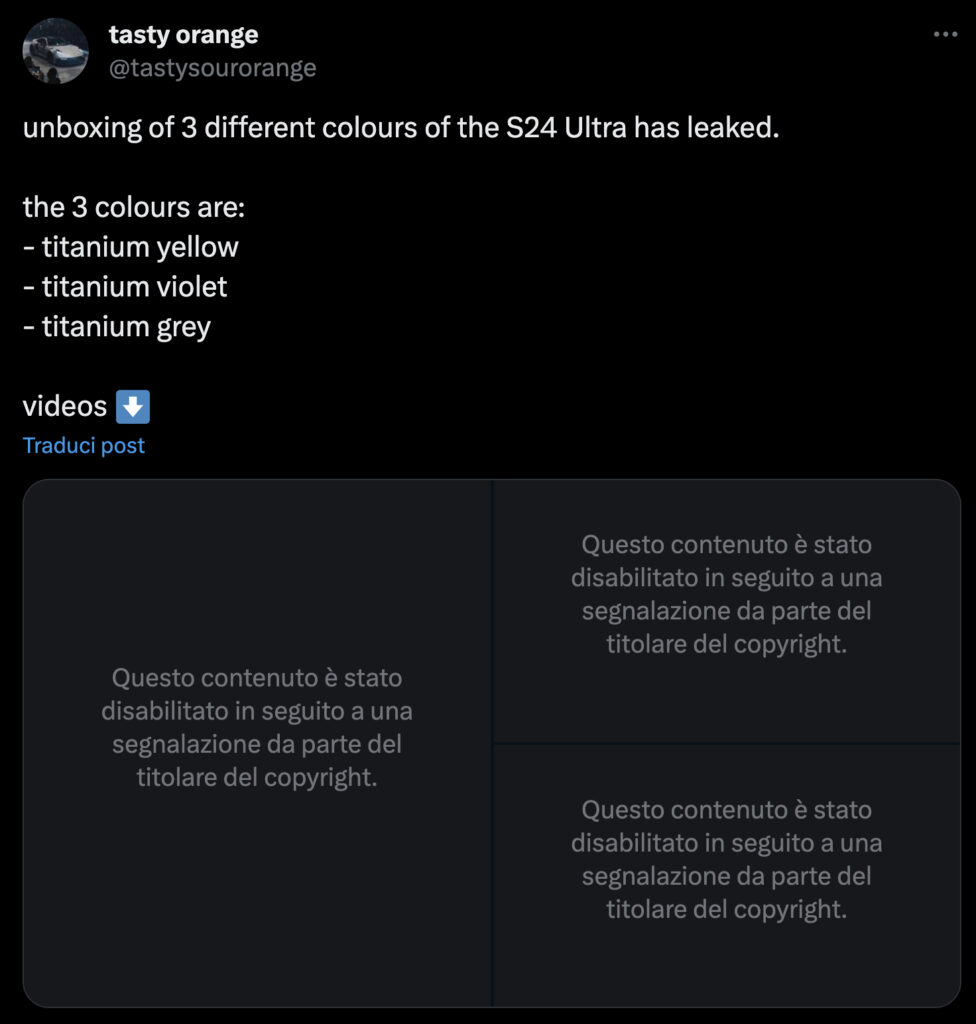Open the @tastysourorange handle link
Image resolution: width=976 pixels, height=1024 pixels.
(212, 67)
